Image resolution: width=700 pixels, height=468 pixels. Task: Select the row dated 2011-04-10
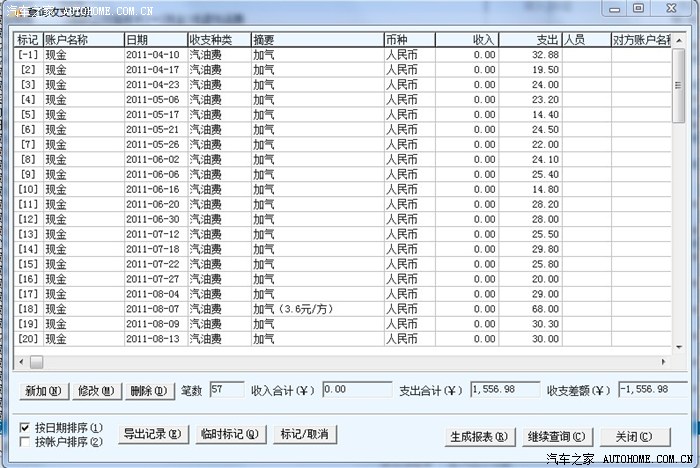(x=153, y=54)
